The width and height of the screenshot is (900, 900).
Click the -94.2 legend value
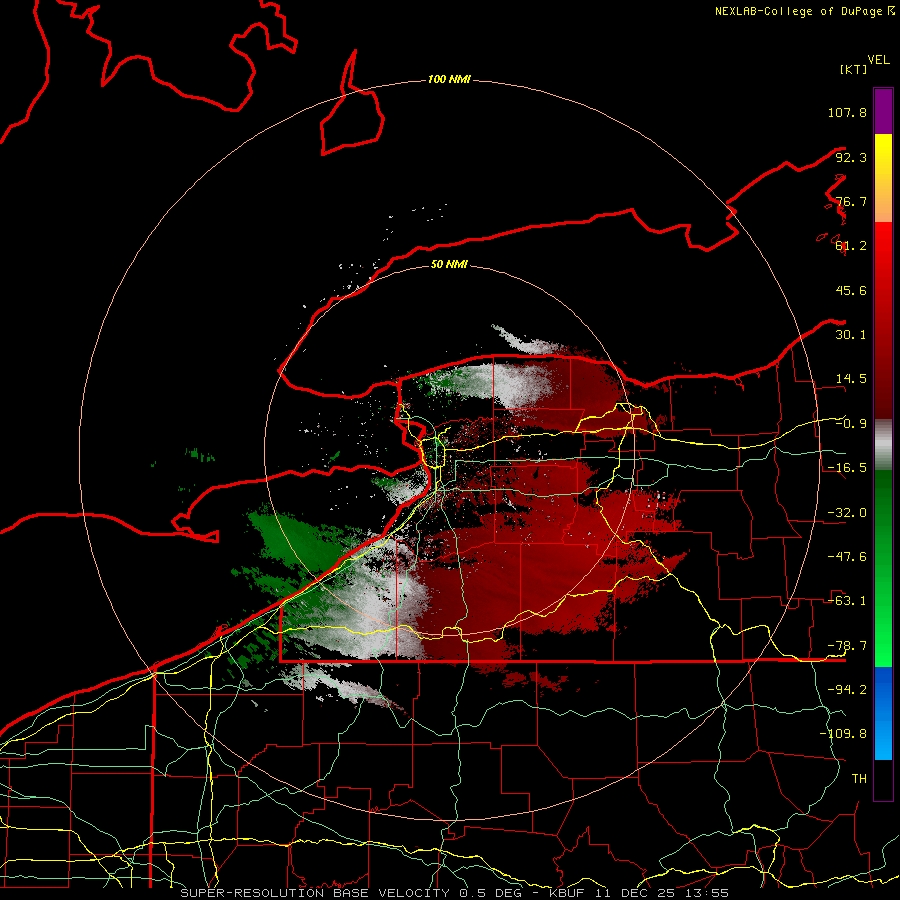(x=847, y=690)
